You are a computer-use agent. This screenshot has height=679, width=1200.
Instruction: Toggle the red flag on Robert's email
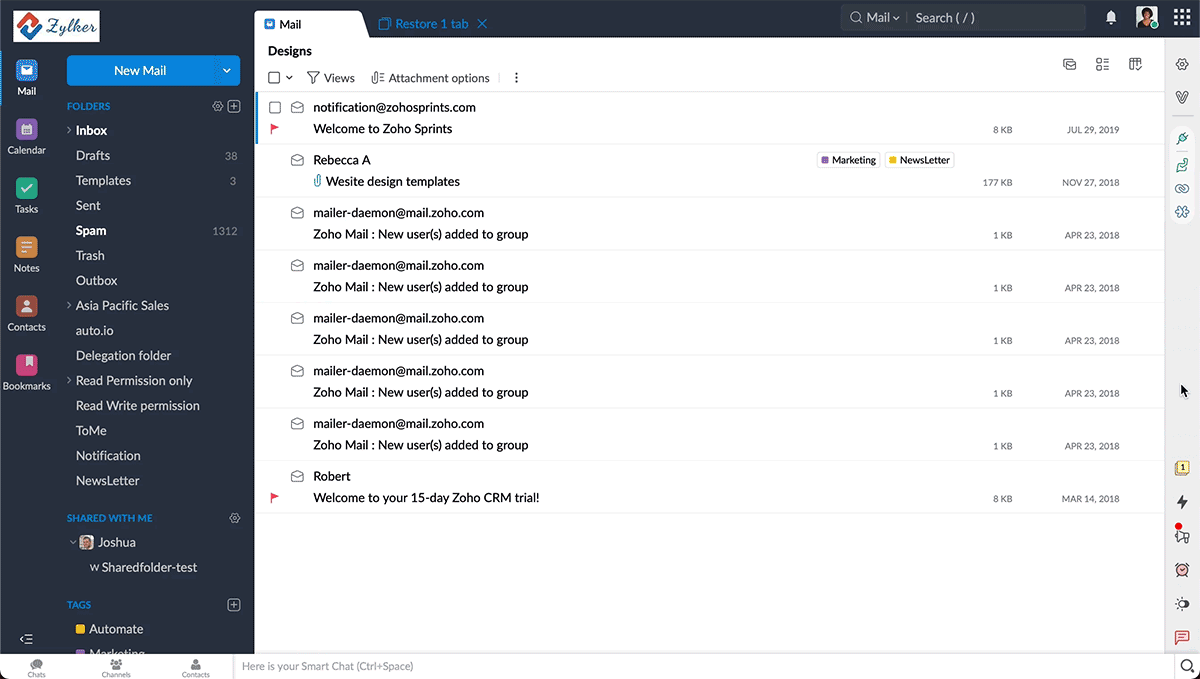tap(275, 497)
